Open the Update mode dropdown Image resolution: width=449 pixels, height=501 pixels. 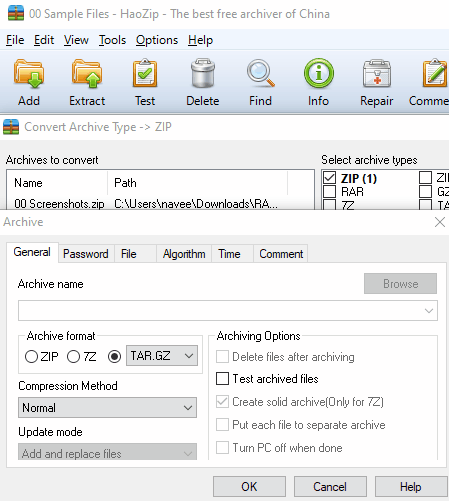(107, 452)
